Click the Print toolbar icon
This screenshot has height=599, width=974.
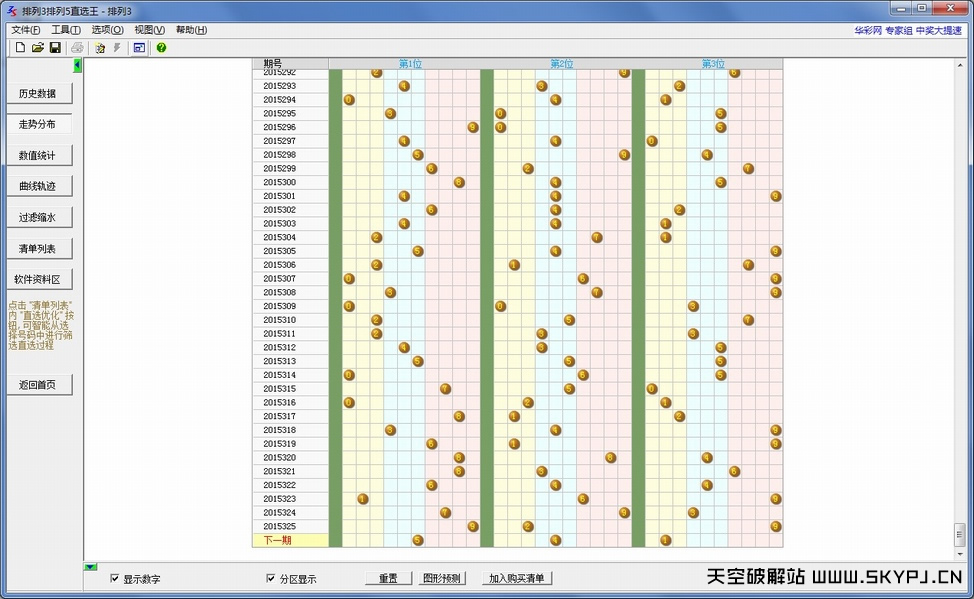coord(77,47)
